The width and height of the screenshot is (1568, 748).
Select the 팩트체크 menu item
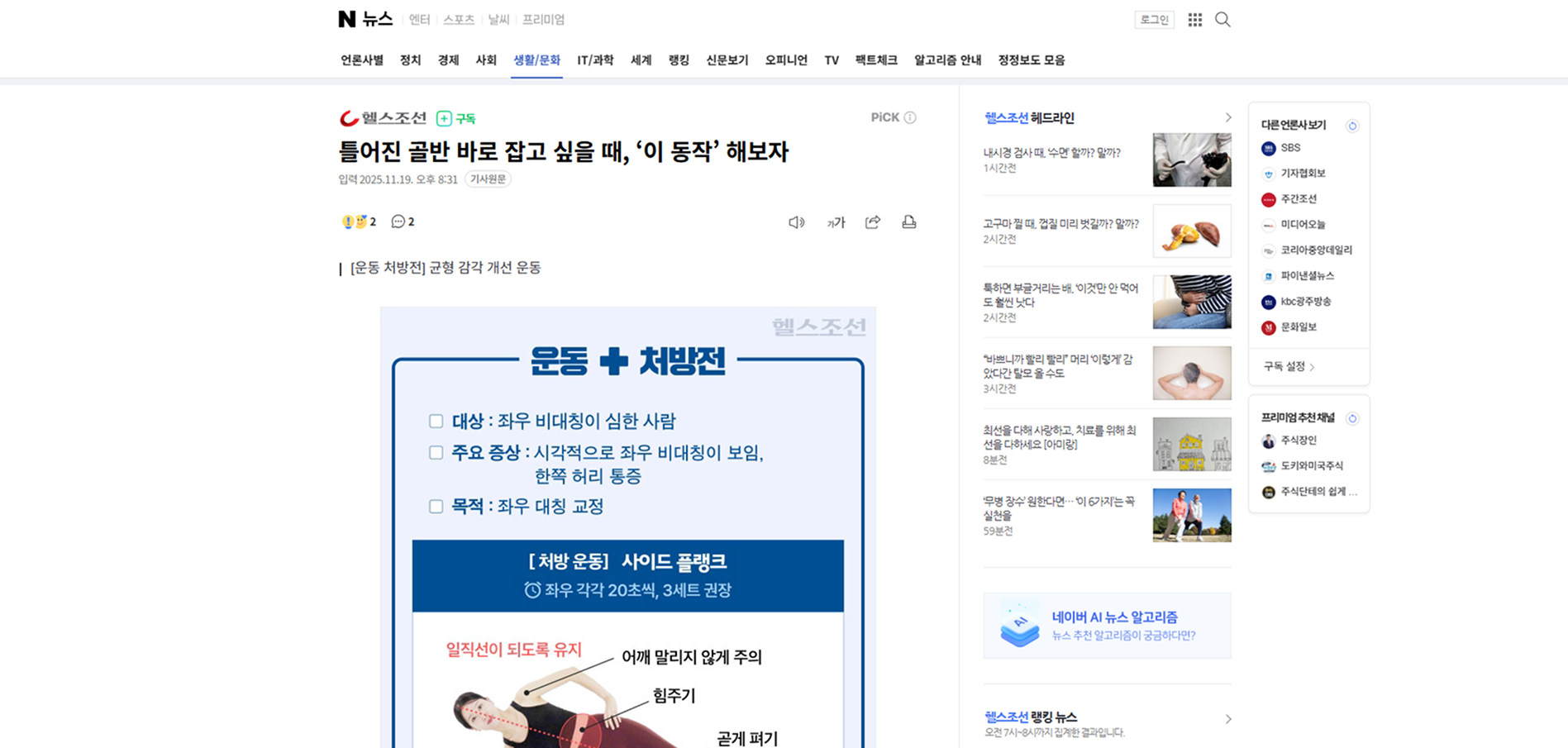pyautogui.click(x=875, y=60)
